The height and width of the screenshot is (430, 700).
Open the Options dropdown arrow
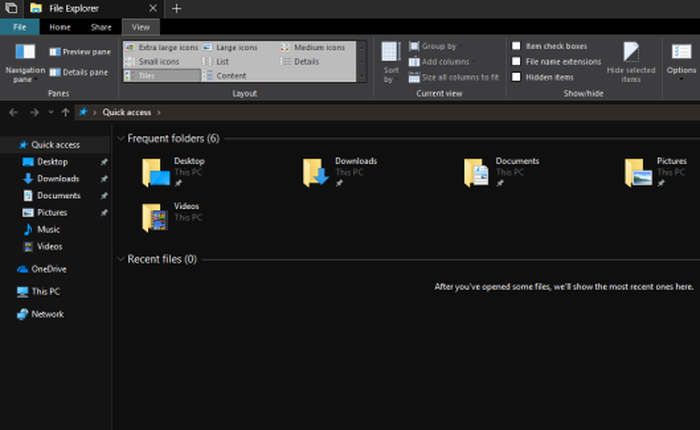[681, 79]
